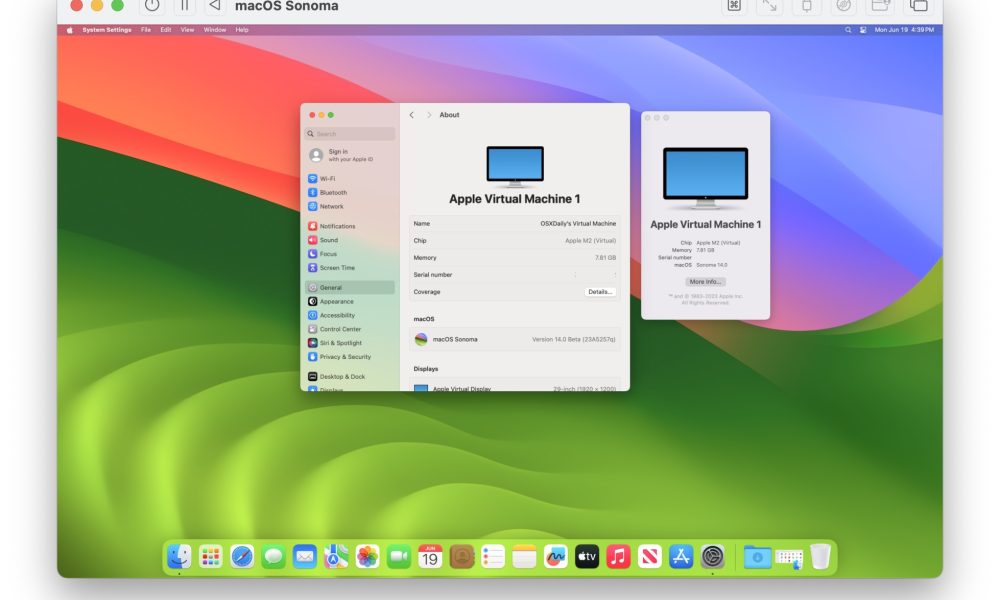Open the Downloads folder in the Dock
Image resolution: width=1000 pixels, height=600 pixels.
tap(757, 557)
